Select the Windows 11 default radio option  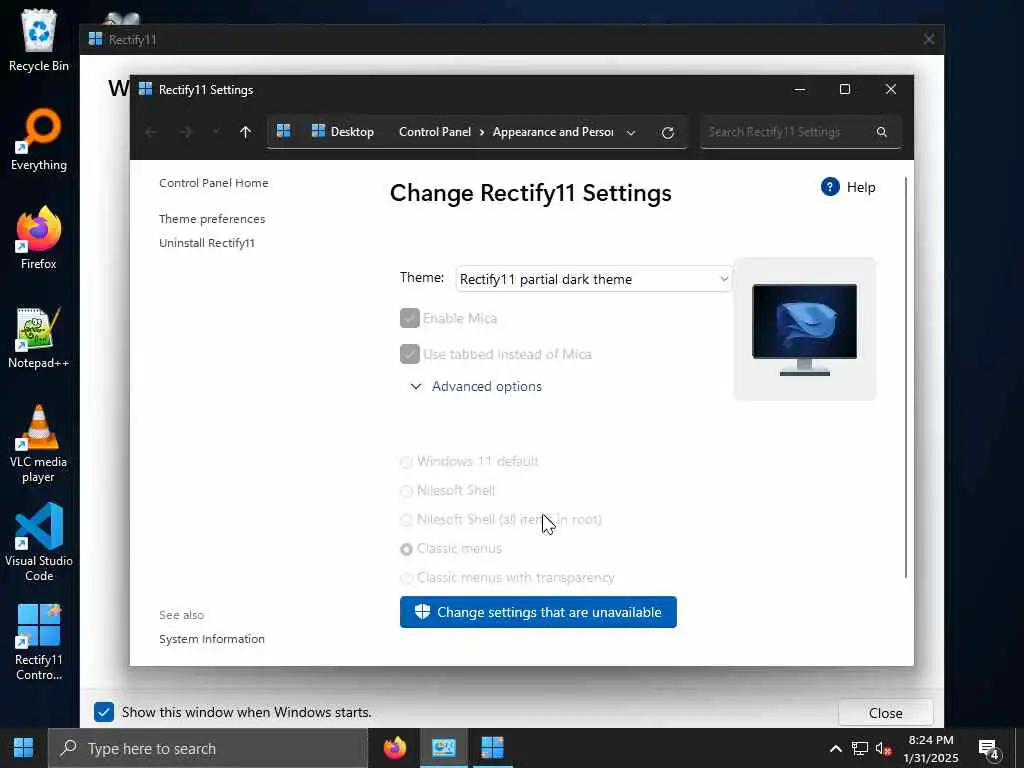click(406, 462)
